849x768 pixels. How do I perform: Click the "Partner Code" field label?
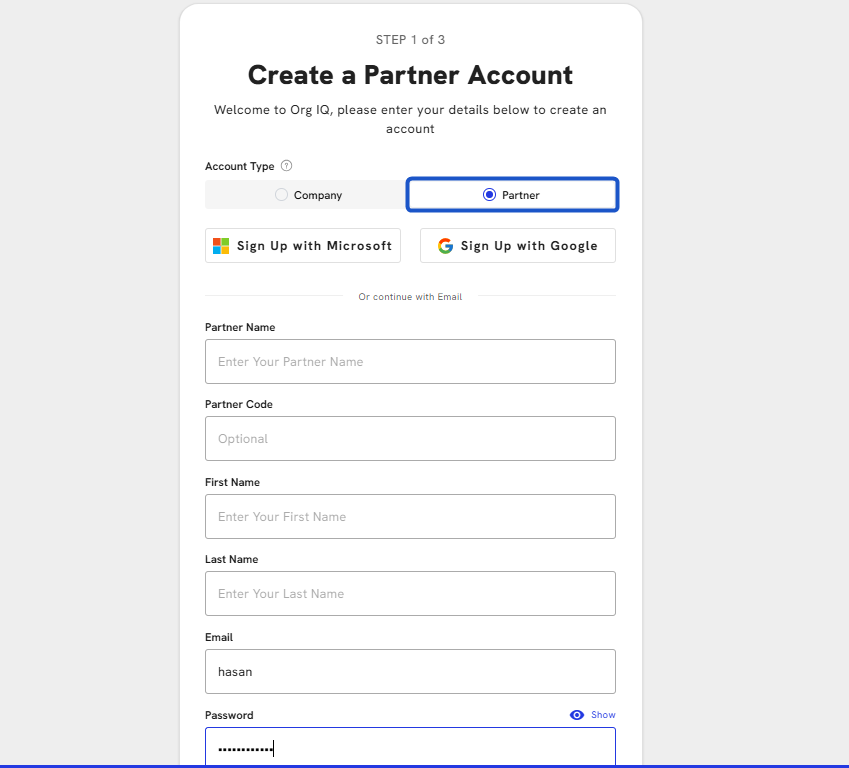tap(239, 405)
